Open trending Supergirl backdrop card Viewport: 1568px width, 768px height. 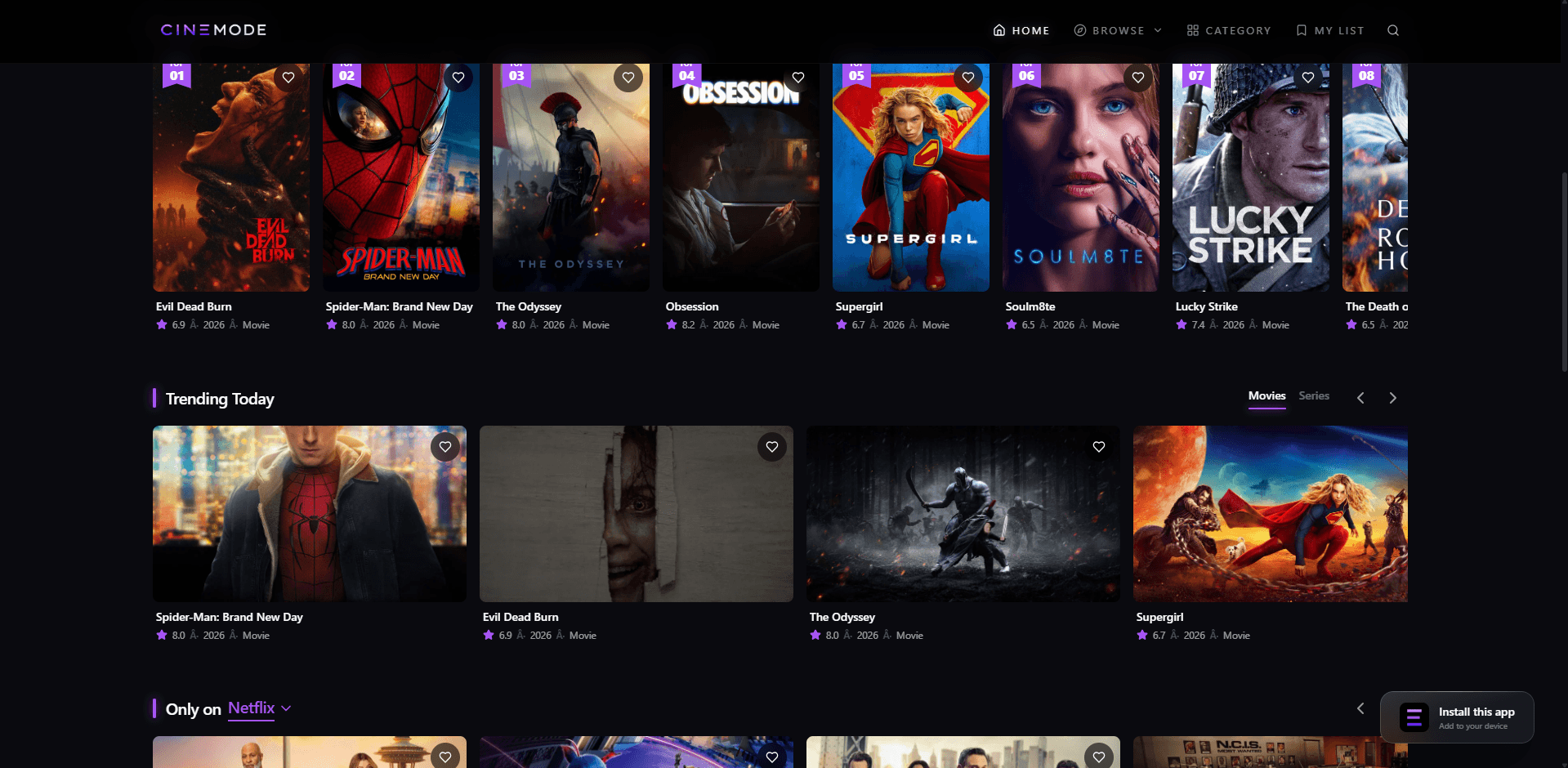1271,514
